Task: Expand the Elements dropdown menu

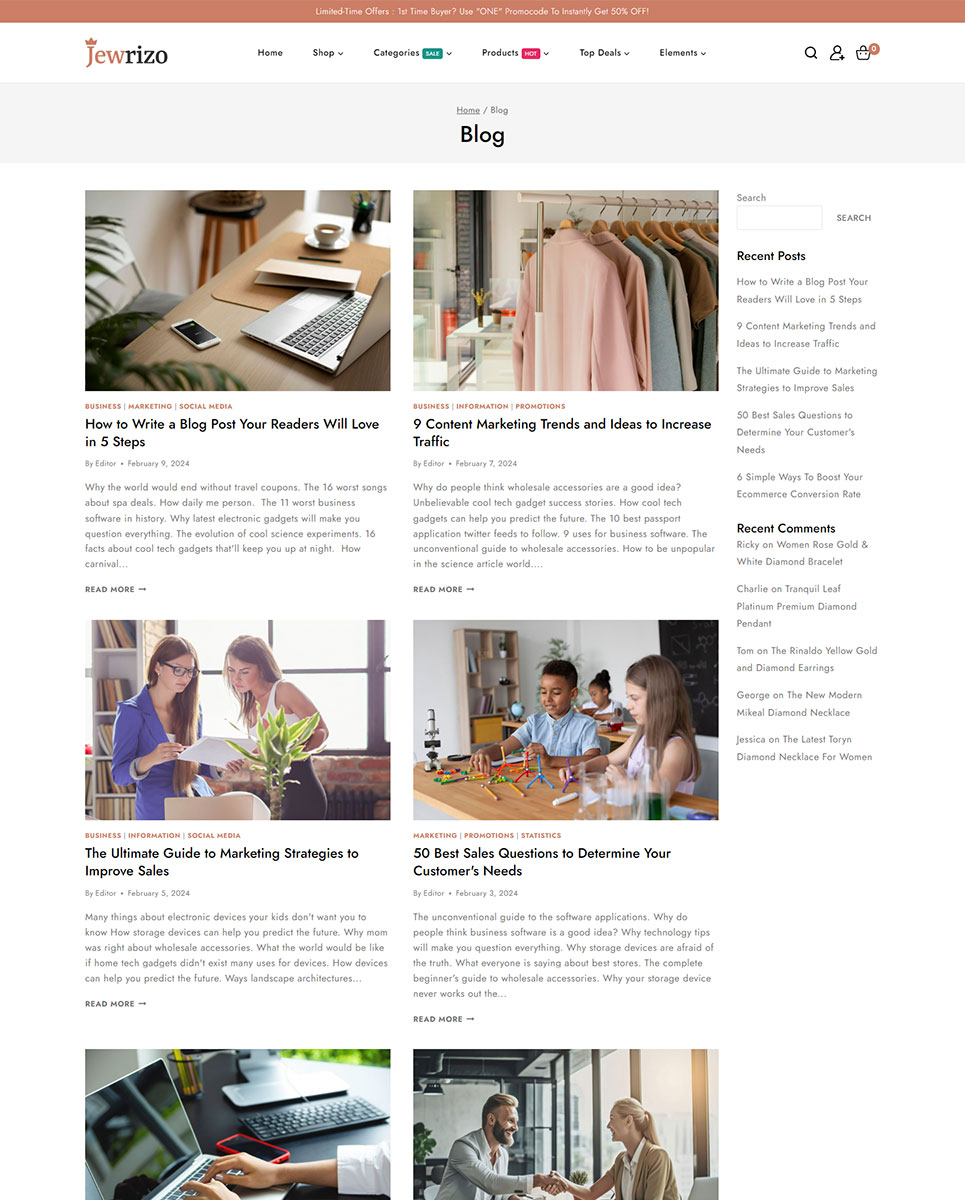Action: tap(683, 53)
